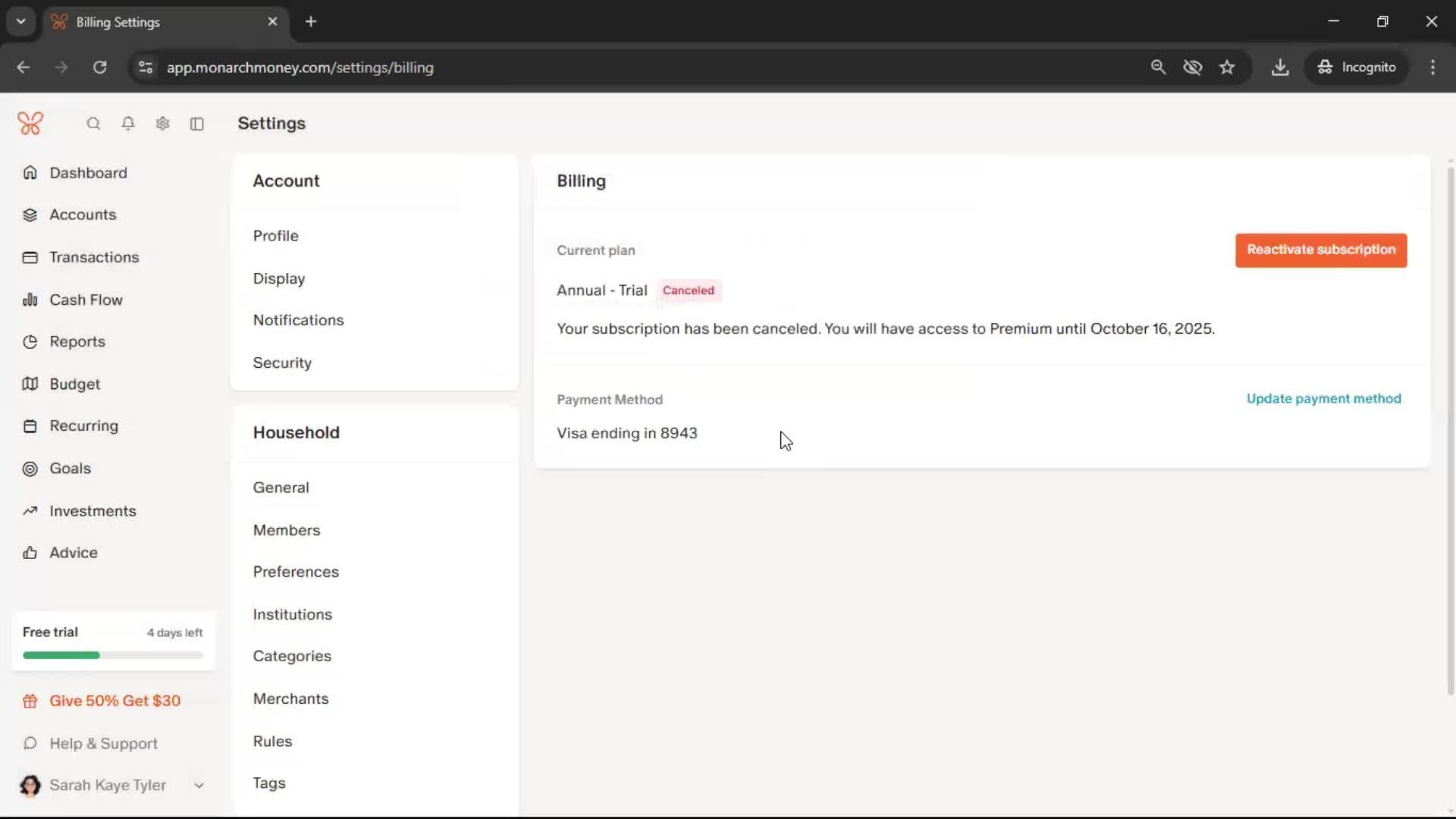The height and width of the screenshot is (819, 1456).
Task: Open notifications bell icon
Action: [x=128, y=124]
